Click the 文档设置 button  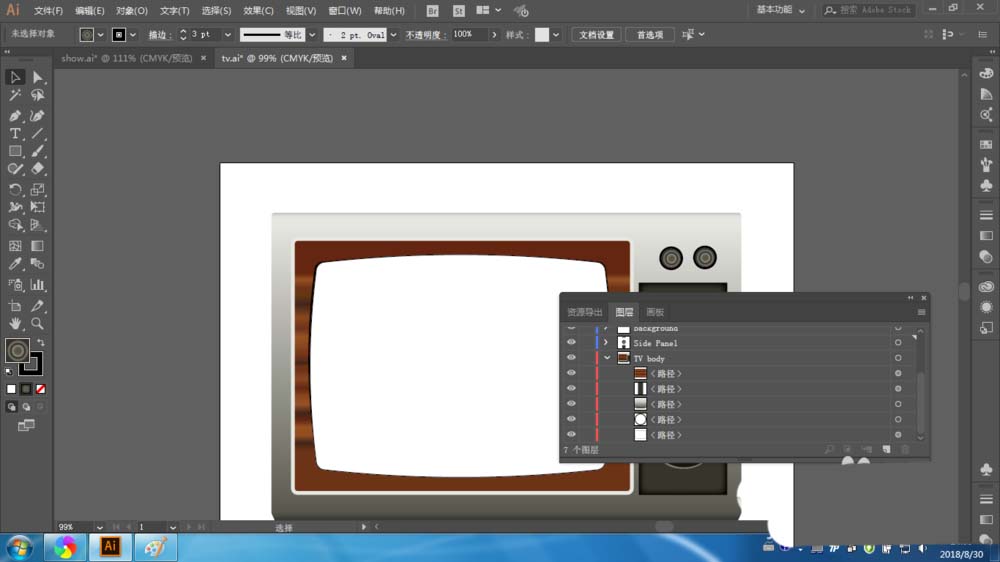pyautogui.click(x=598, y=34)
